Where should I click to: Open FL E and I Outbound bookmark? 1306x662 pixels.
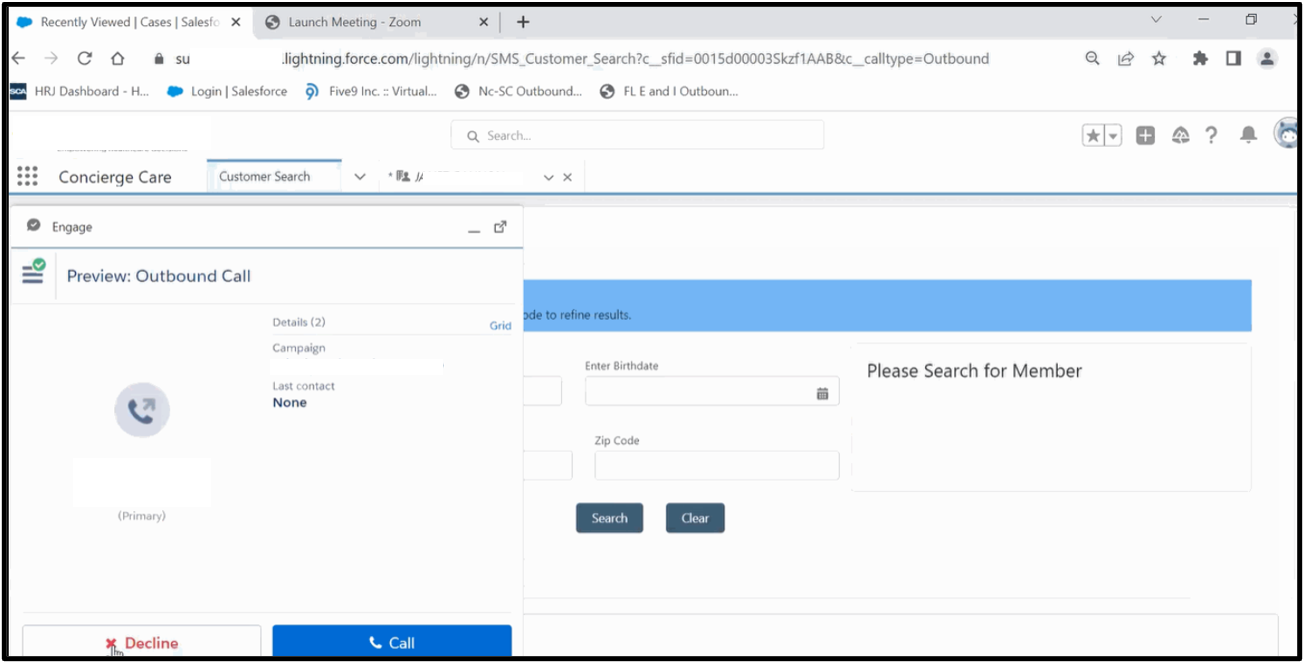pyautogui.click(x=669, y=91)
